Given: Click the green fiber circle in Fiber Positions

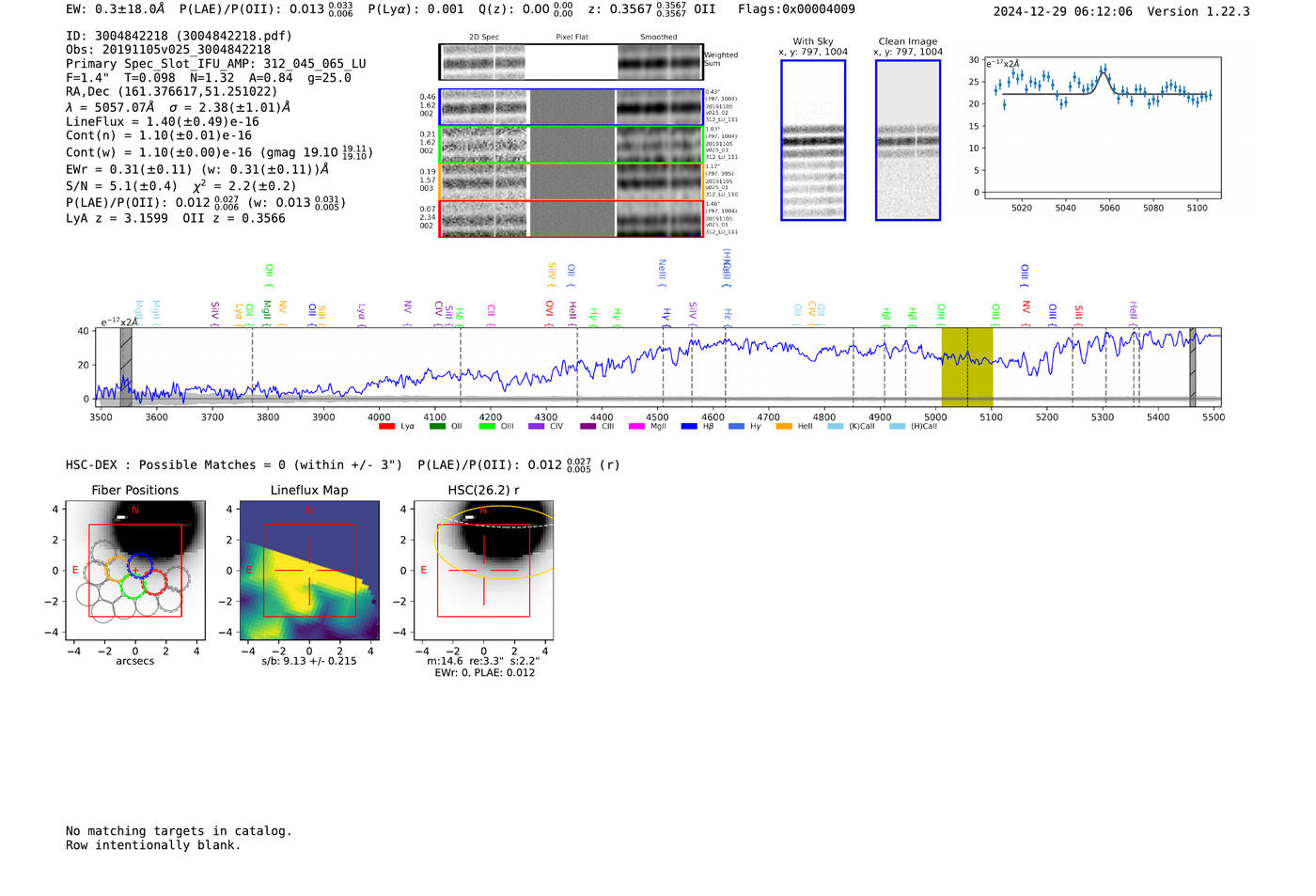Looking at the screenshot, I should 133,587.
